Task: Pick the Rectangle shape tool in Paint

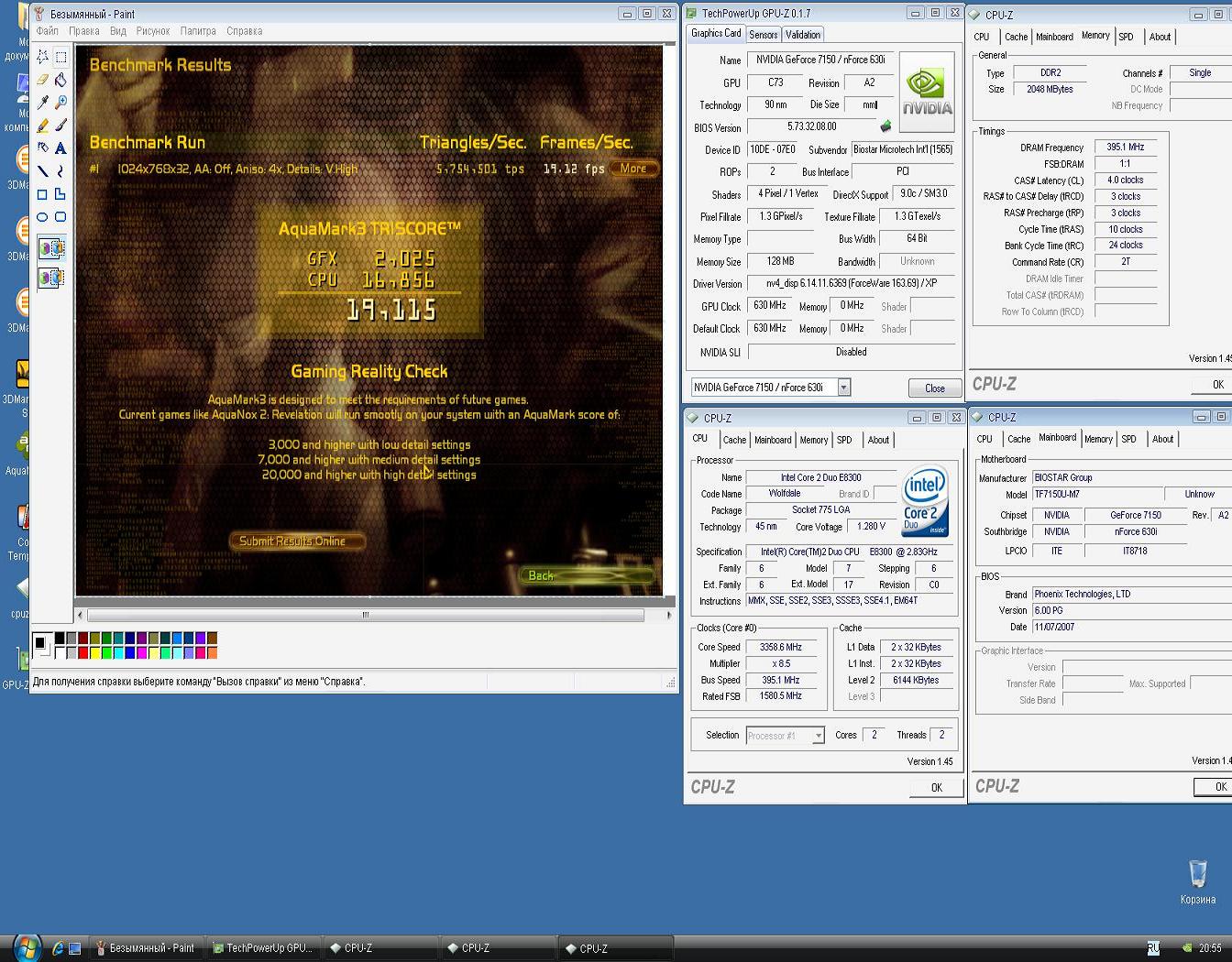Action: (x=42, y=193)
